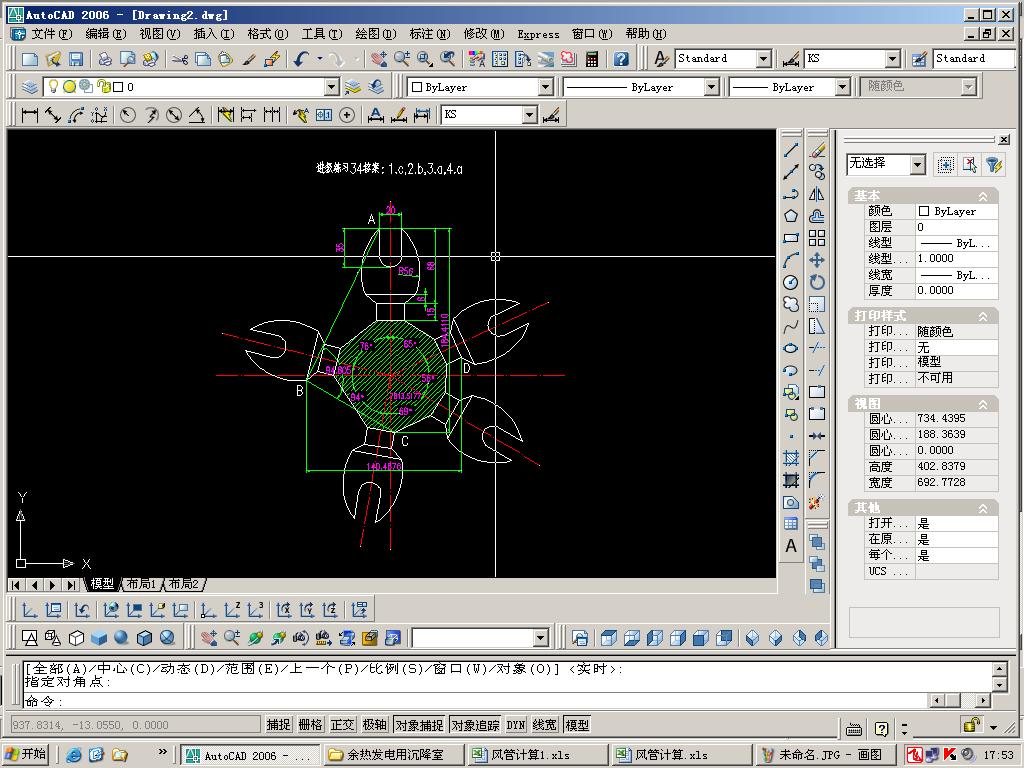The width and height of the screenshot is (1024, 768).
Task: Click the Mirror modify tool
Action: (x=817, y=194)
